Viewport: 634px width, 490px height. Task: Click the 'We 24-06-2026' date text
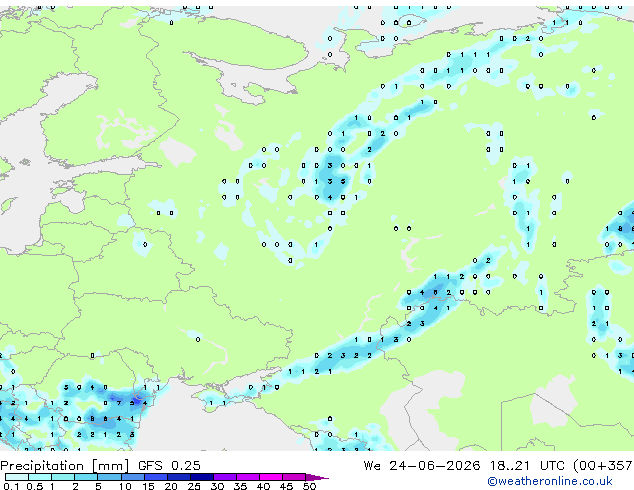422,466
